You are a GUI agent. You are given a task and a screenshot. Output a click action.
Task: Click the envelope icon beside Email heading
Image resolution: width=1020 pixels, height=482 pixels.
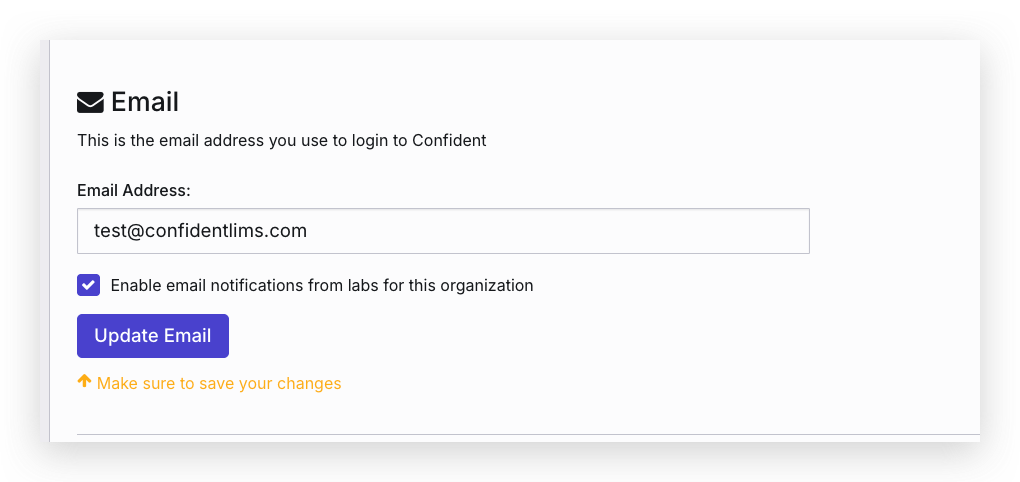(91, 102)
